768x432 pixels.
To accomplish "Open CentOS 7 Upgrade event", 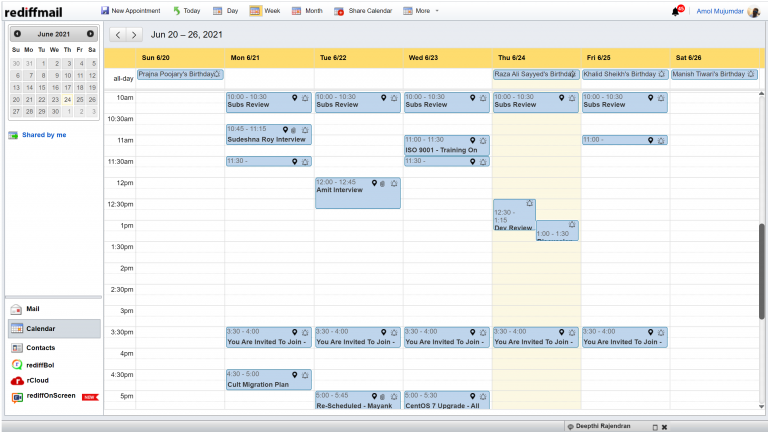I will coord(447,400).
